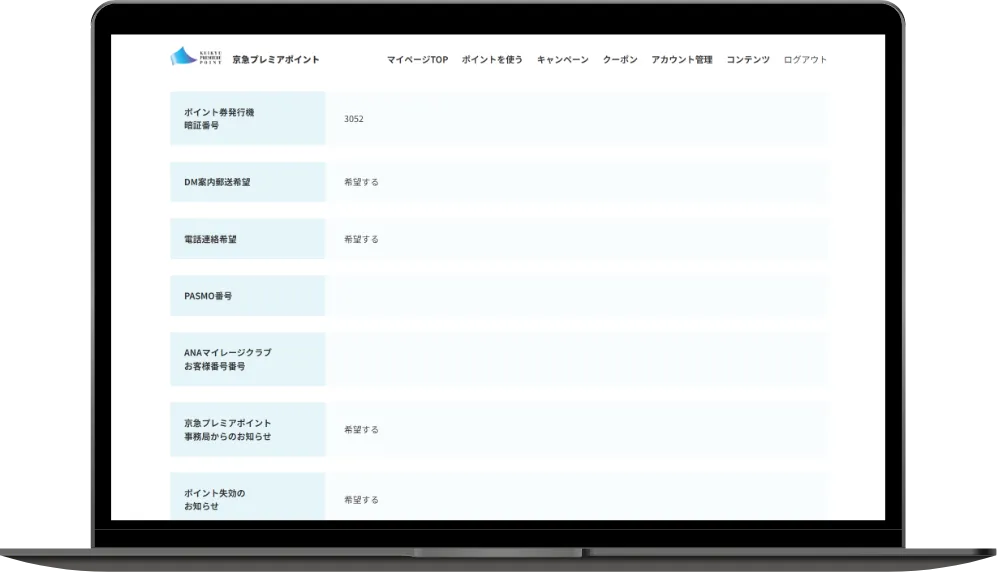Image resolution: width=997 pixels, height=572 pixels.
Task: Click the Keikyu Premier Point logo icon
Action: (196, 57)
